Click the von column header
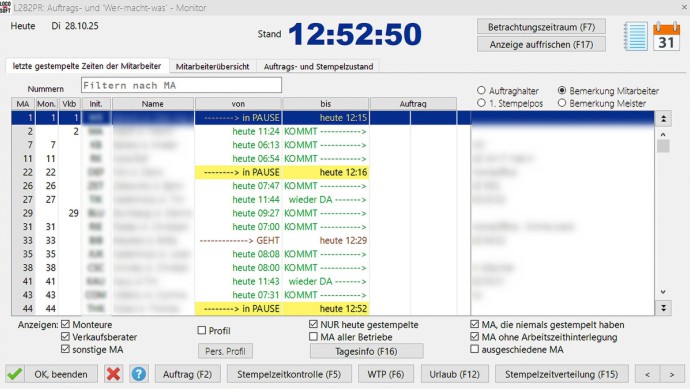690x389 pixels. [238, 104]
